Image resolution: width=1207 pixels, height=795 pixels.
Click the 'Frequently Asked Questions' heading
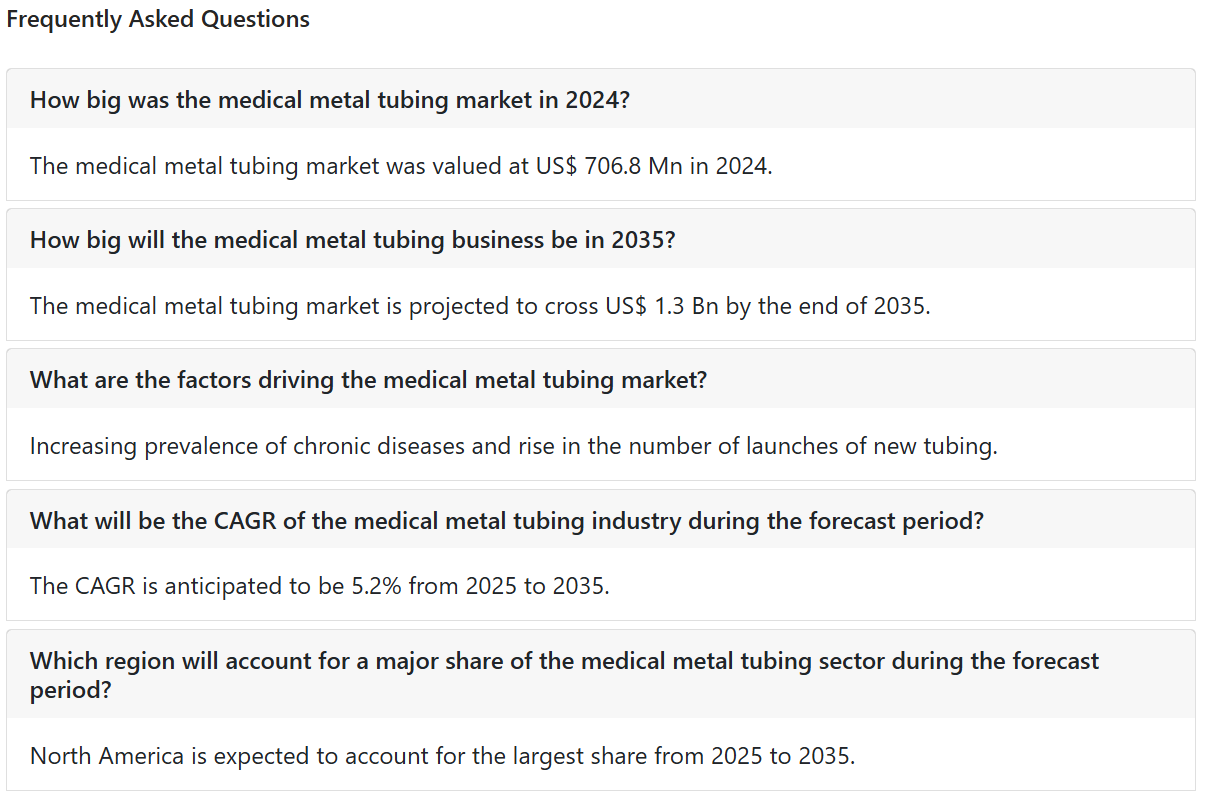point(158,19)
